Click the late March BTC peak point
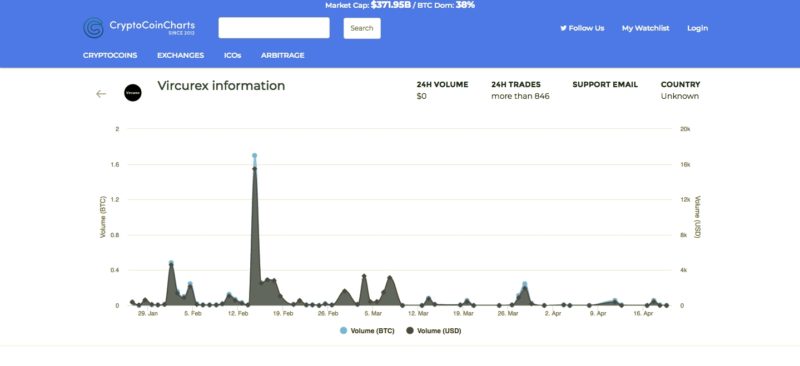The height and width of the screenshot is (366, 800). tap(524, 284)
